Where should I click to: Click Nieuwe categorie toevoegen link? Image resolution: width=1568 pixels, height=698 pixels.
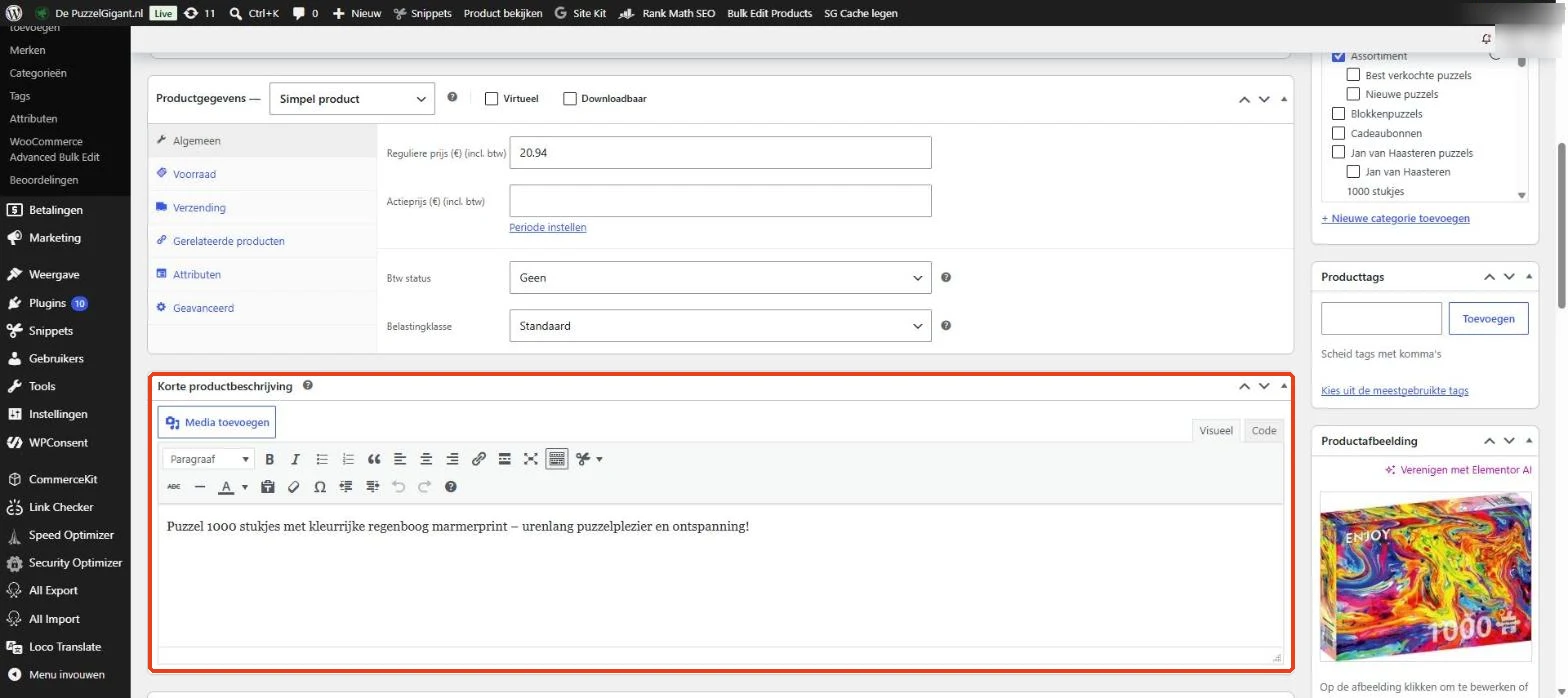click(1395, 218)
